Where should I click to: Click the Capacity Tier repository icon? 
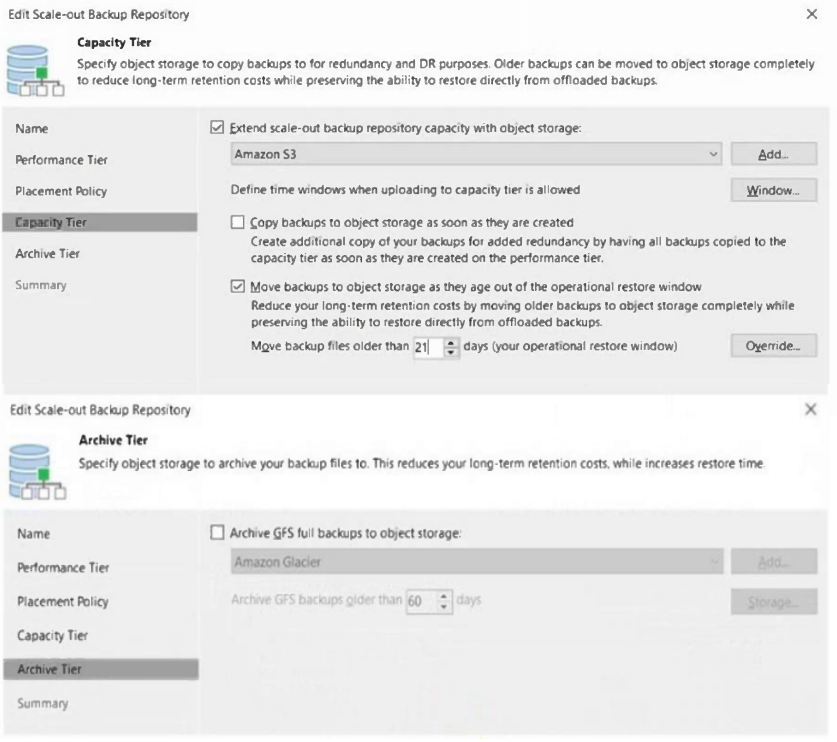37,71
